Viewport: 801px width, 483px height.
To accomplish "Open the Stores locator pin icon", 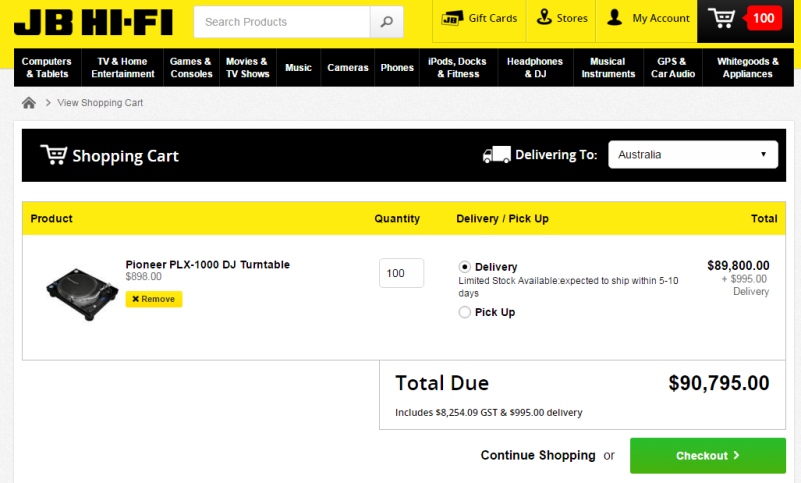I will click(x=544, y=17).
